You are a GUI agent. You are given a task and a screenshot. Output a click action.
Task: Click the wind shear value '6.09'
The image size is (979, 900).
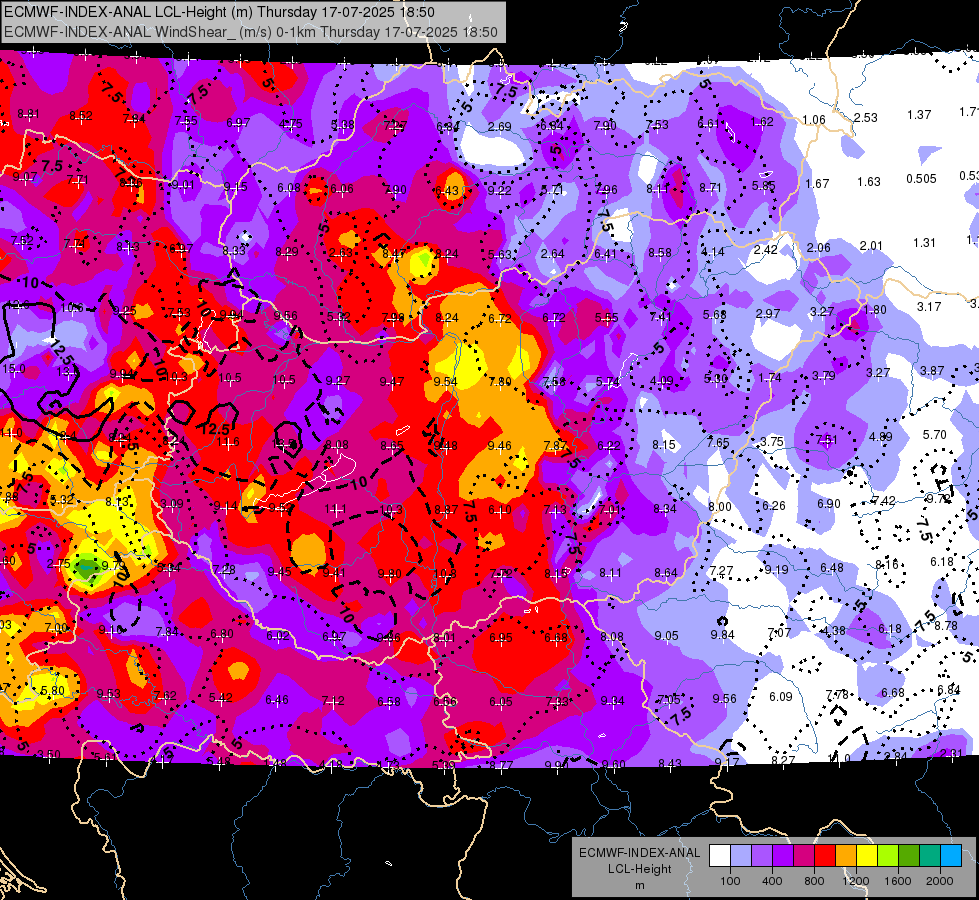(780, 696)
